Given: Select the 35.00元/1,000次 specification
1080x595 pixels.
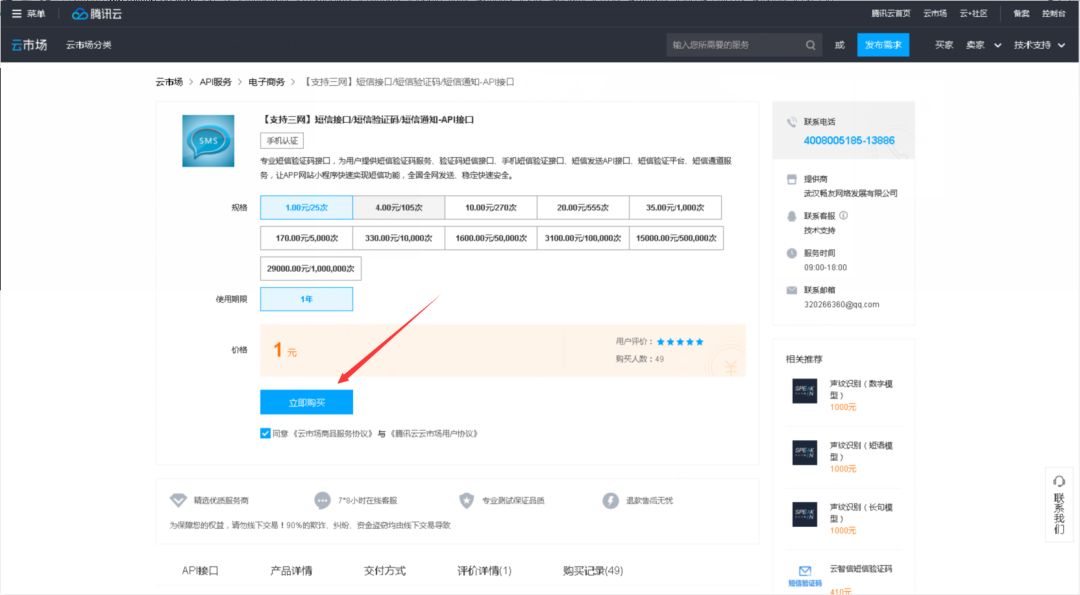Looking at the screenshot, I should point(675,207).
